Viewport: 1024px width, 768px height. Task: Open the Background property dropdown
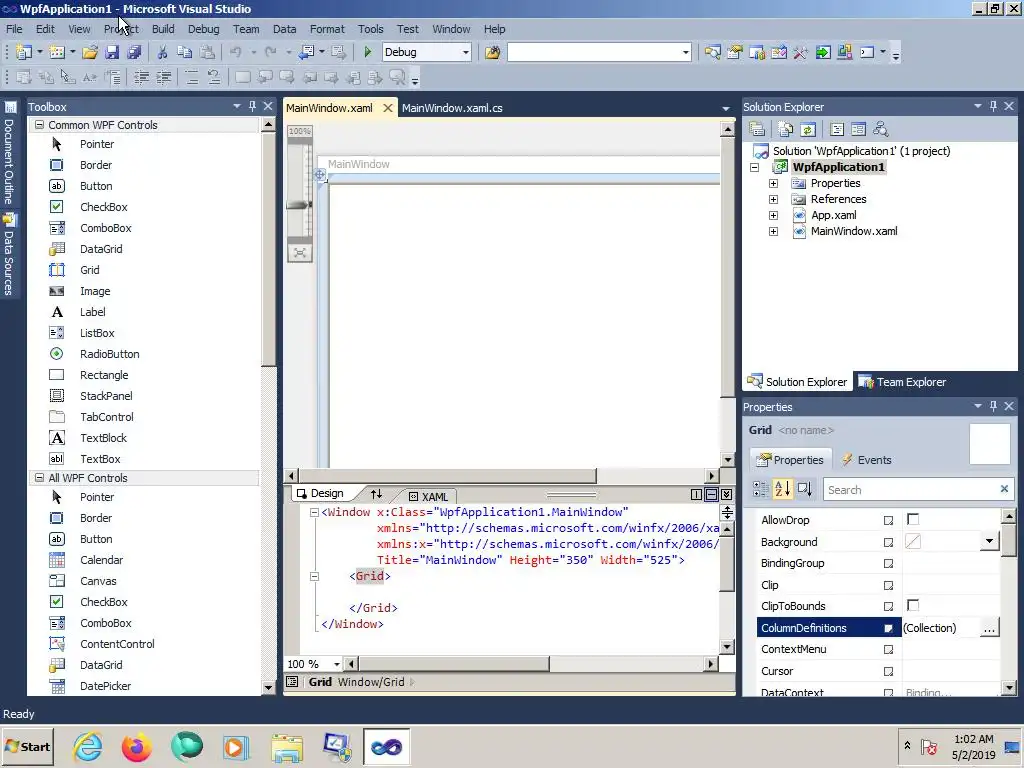pyautogui.click(x=989, y=541)
